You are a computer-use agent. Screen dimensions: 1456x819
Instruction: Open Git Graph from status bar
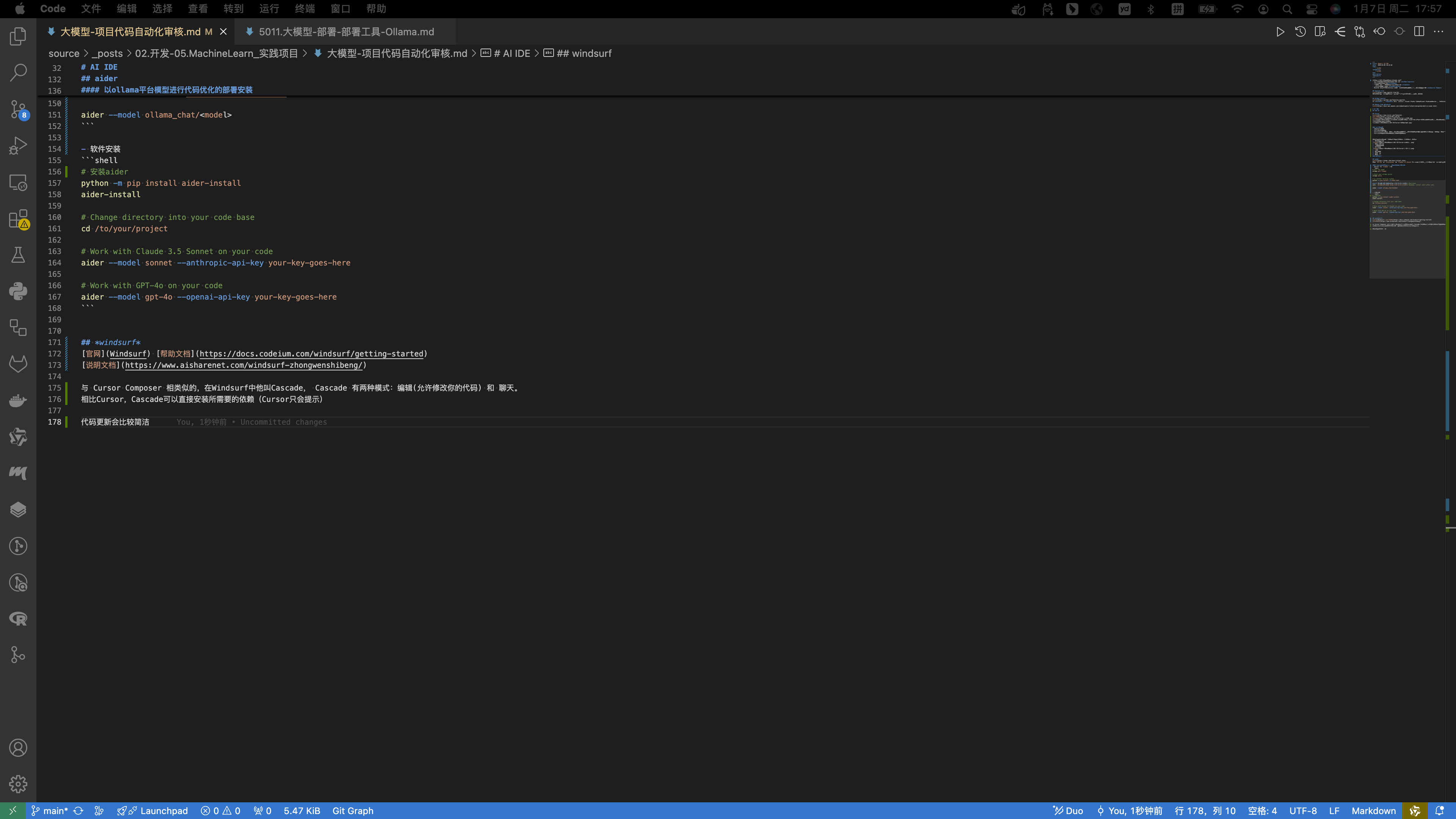point(353,811)
